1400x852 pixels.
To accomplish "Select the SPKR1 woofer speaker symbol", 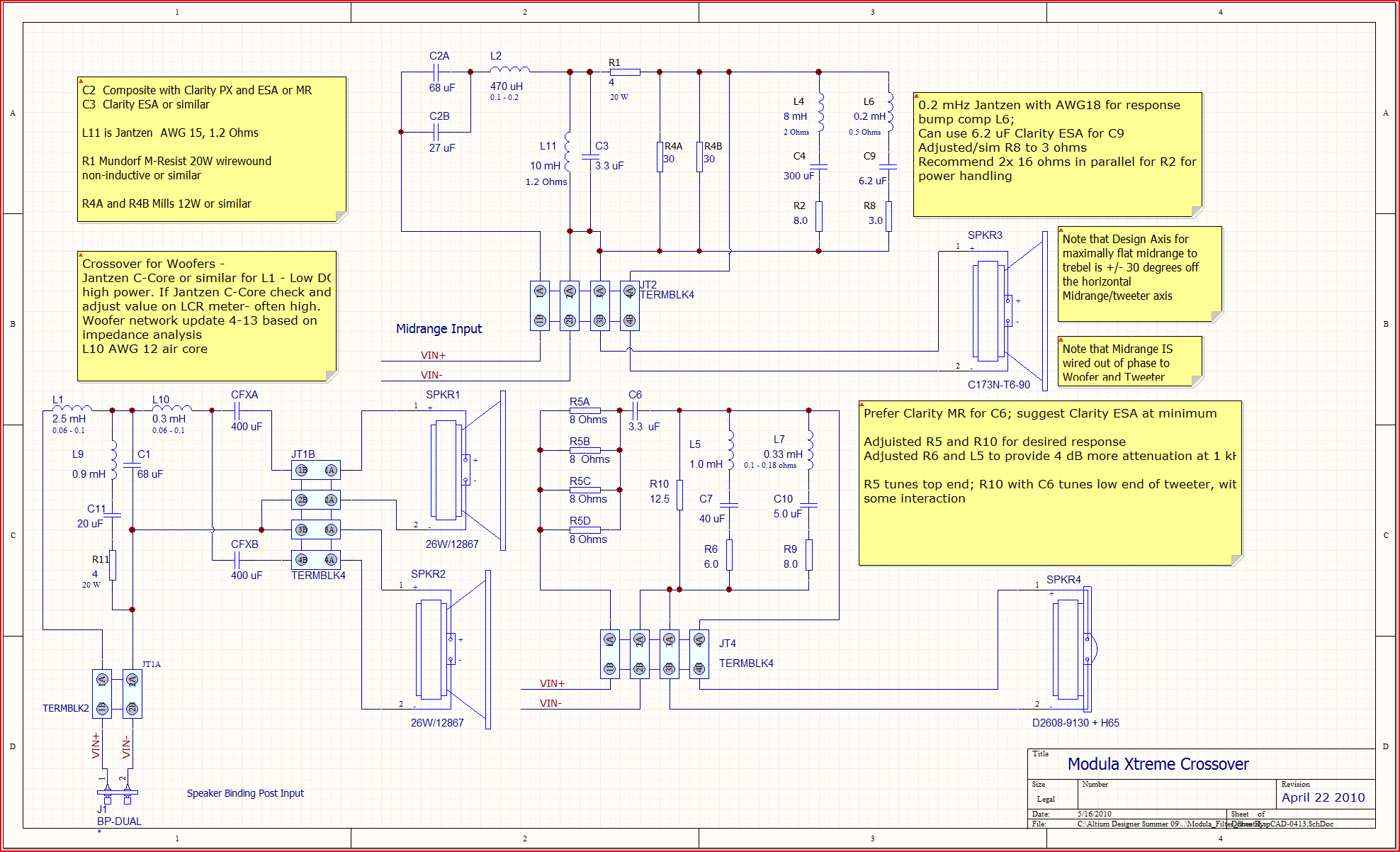I will pyautogui.click(x=468, y=471).
